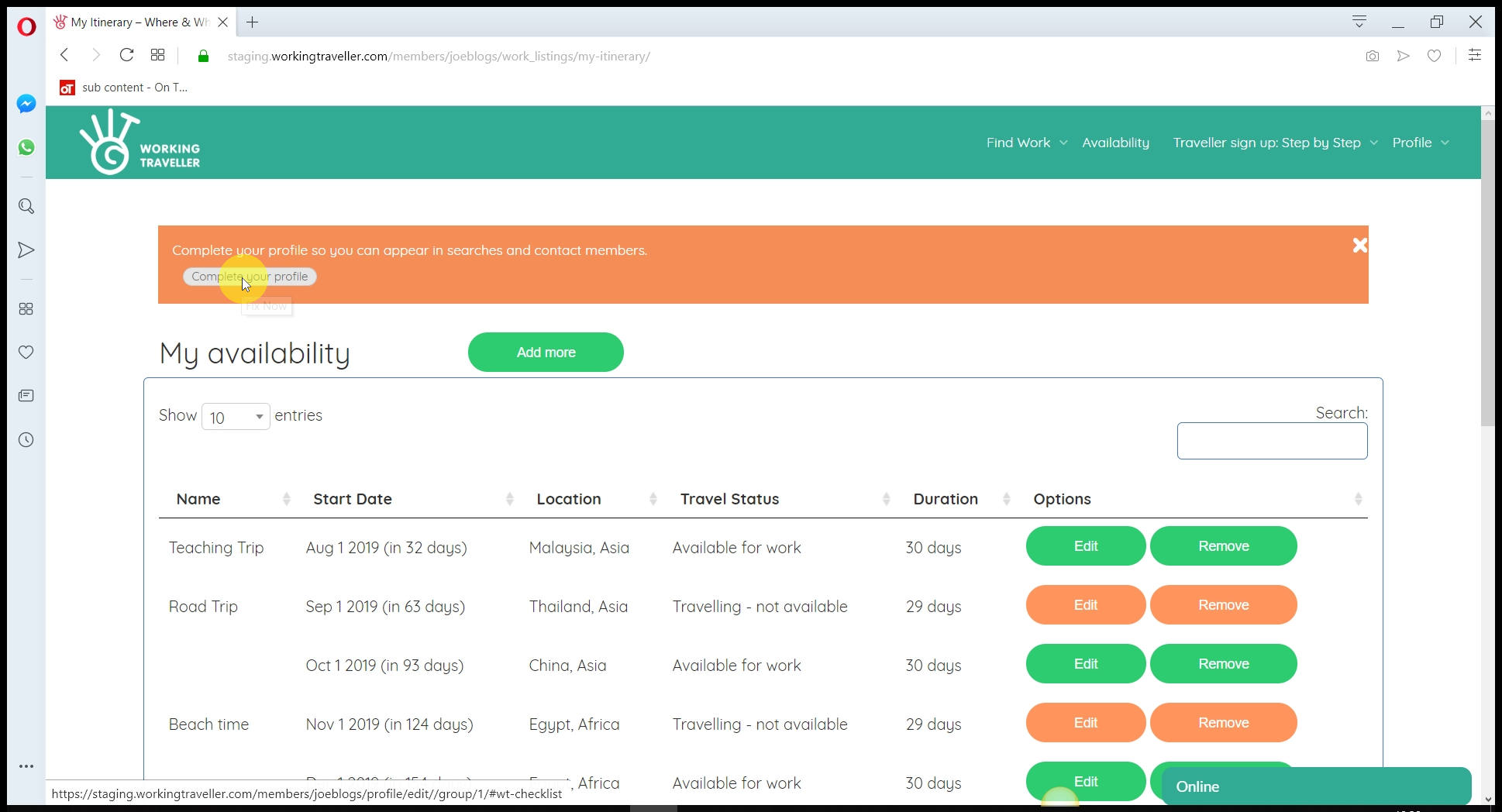Click the Working Traveller logo

tap(140, 143)
